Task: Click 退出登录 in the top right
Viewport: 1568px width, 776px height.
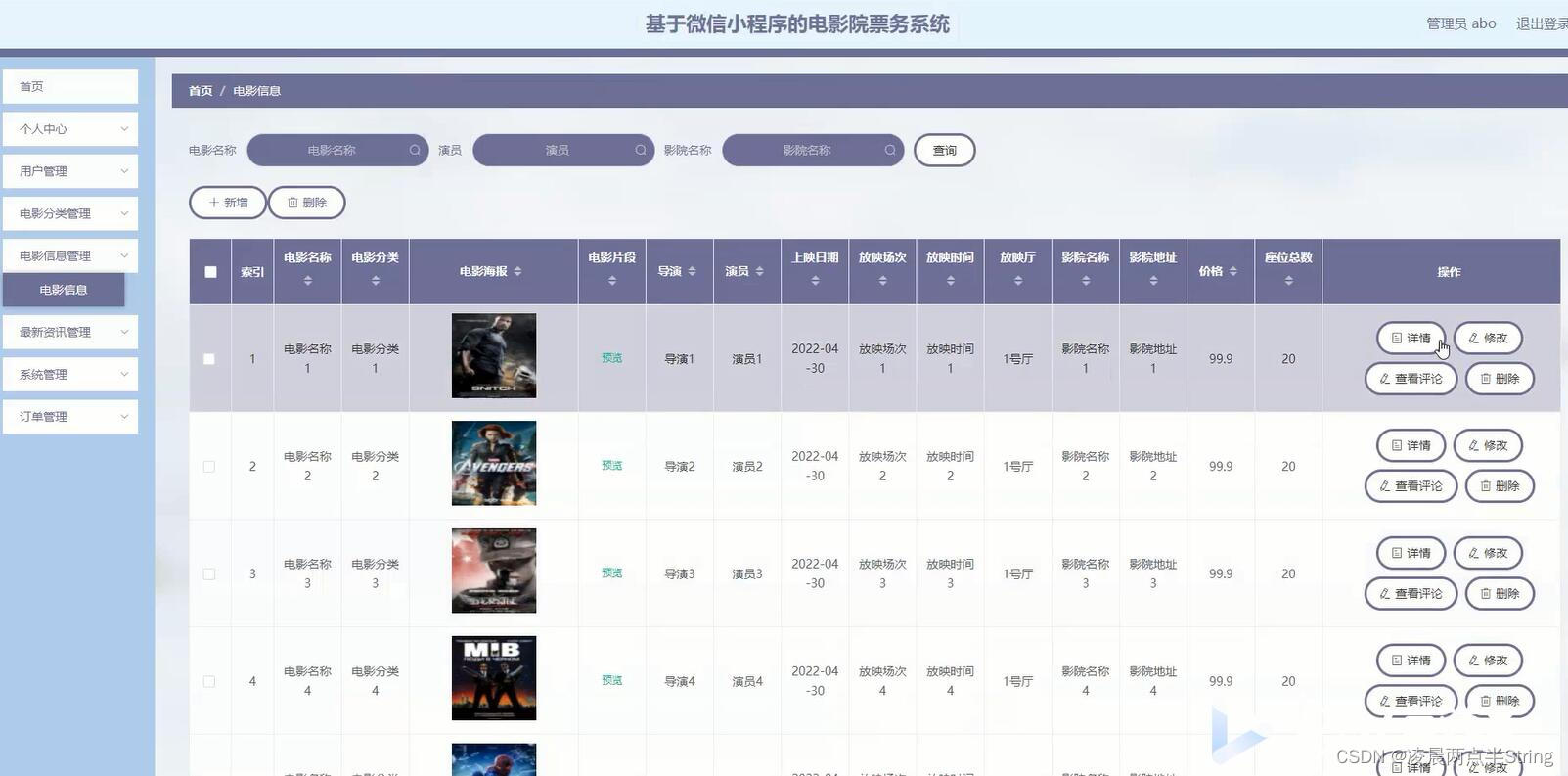Action: pyautogui.click(x=1541, y=23)
